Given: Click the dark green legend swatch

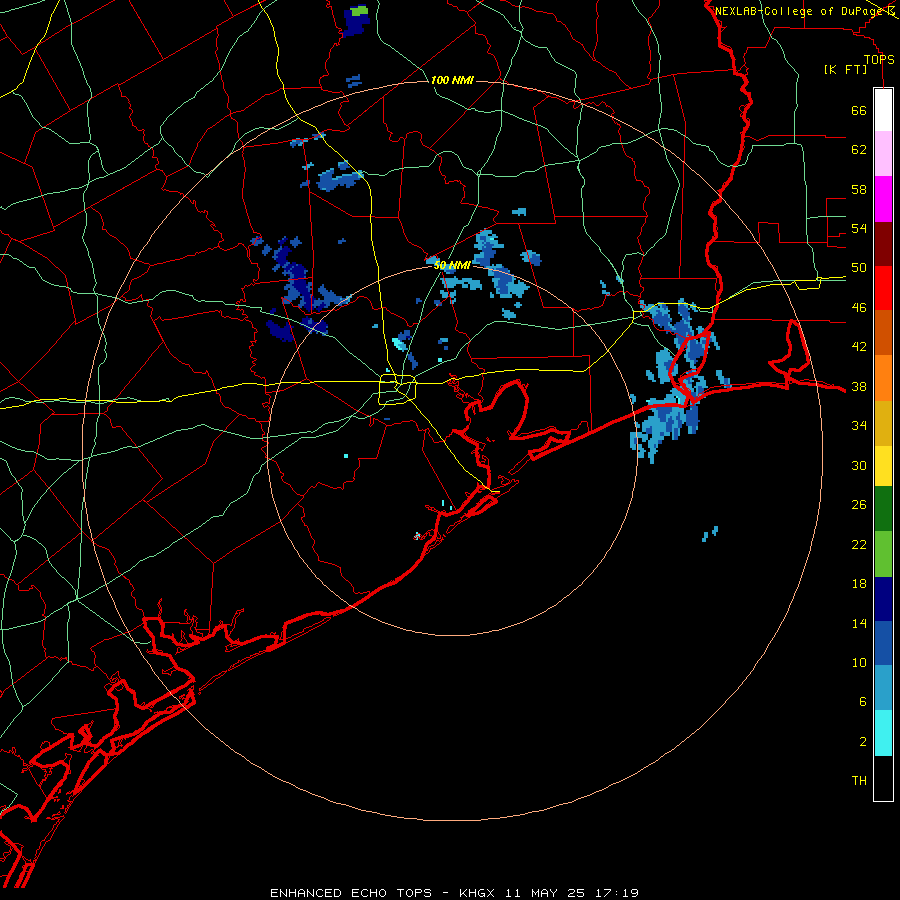Looking at the screenshot, I should point(883,509).
